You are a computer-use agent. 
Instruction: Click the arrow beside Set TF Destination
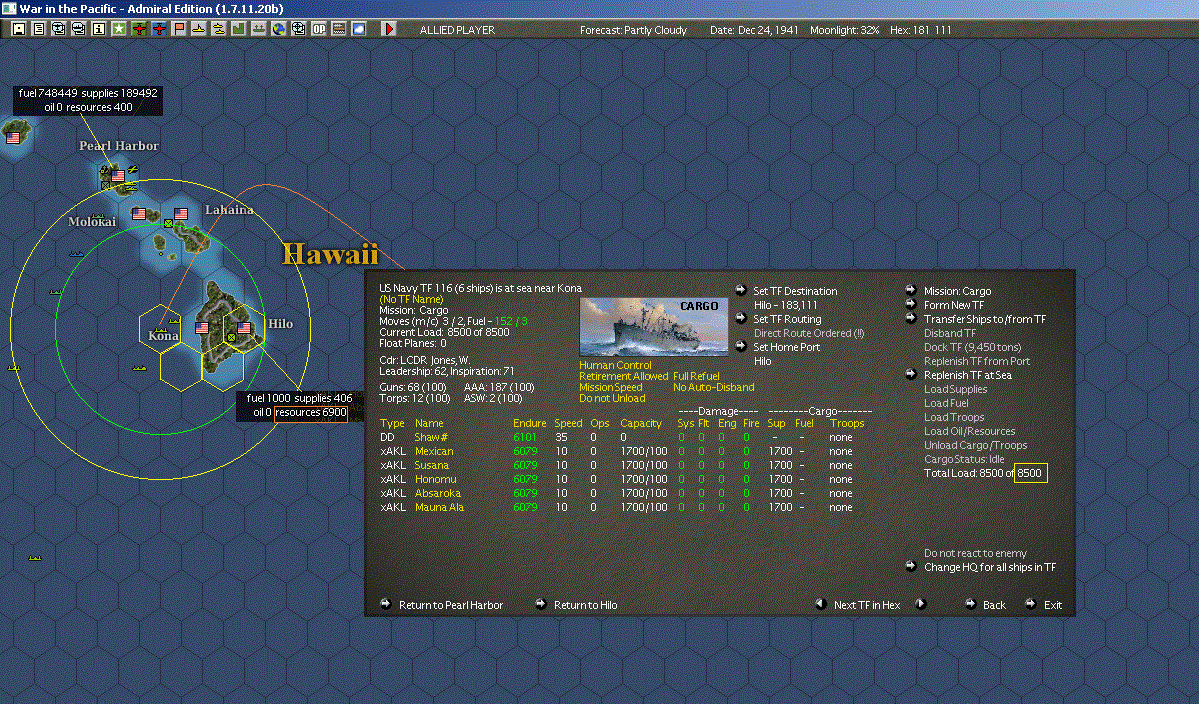point(740,290)
